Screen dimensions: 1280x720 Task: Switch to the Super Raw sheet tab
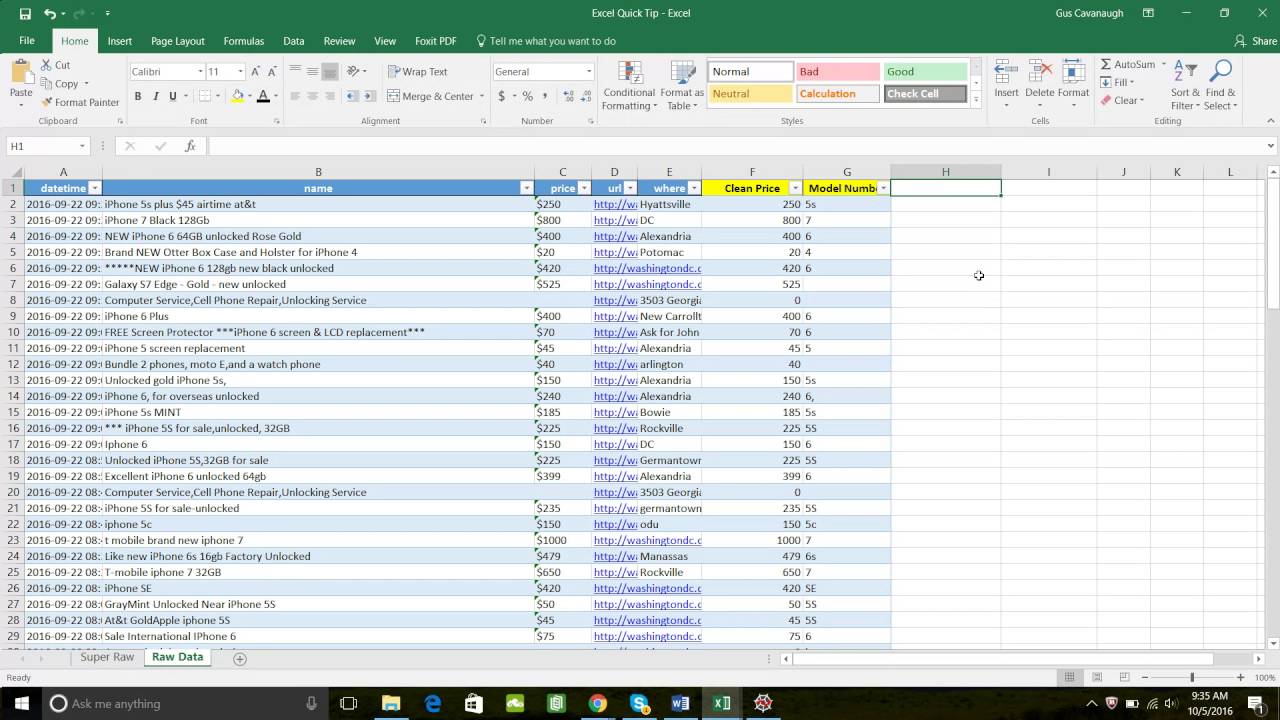(107, 657)
